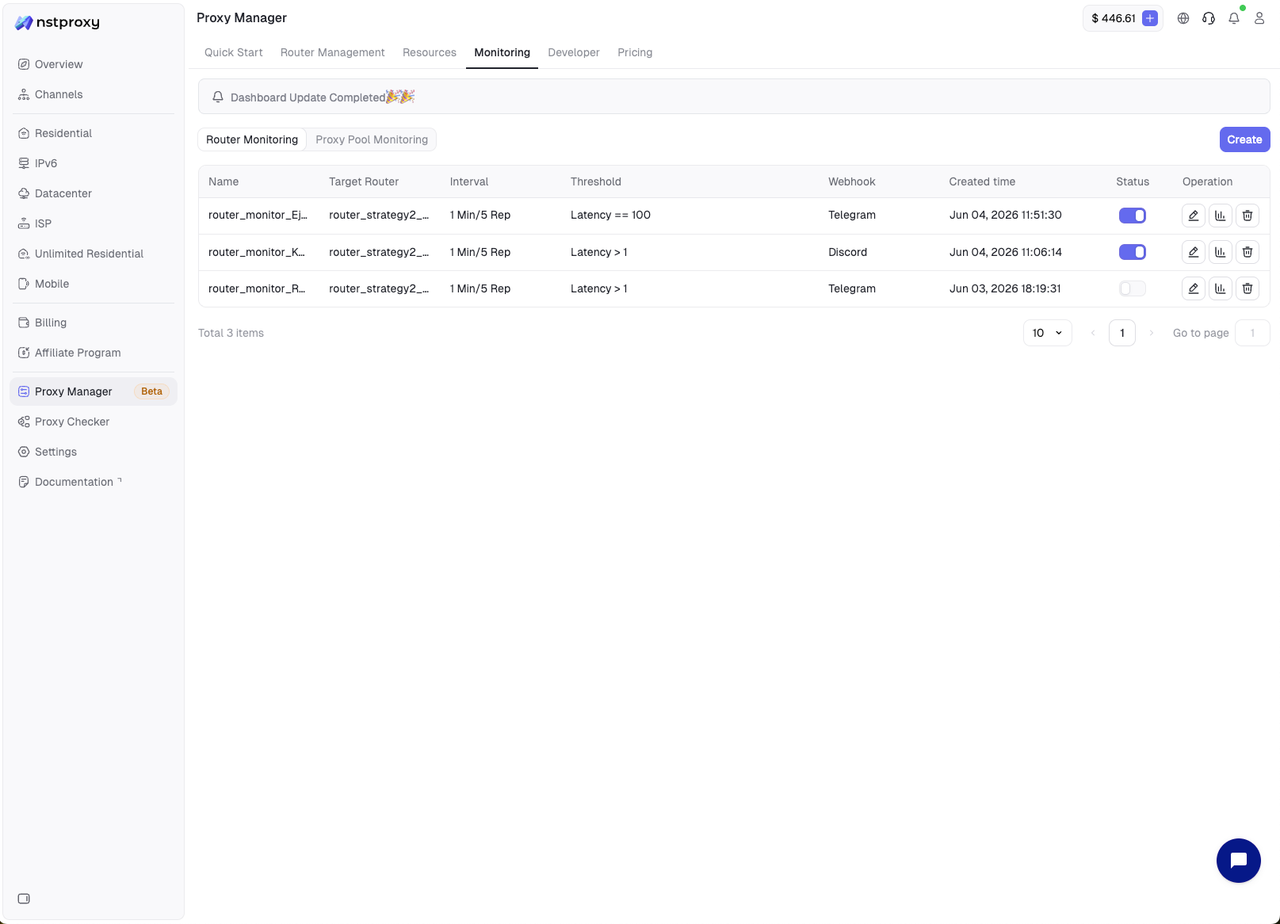Disable the router_monitor_K status toggle
Image resolution: width=1280 pixels, height=924 pixels.
pyautogui.click(x=1132, y=252)
